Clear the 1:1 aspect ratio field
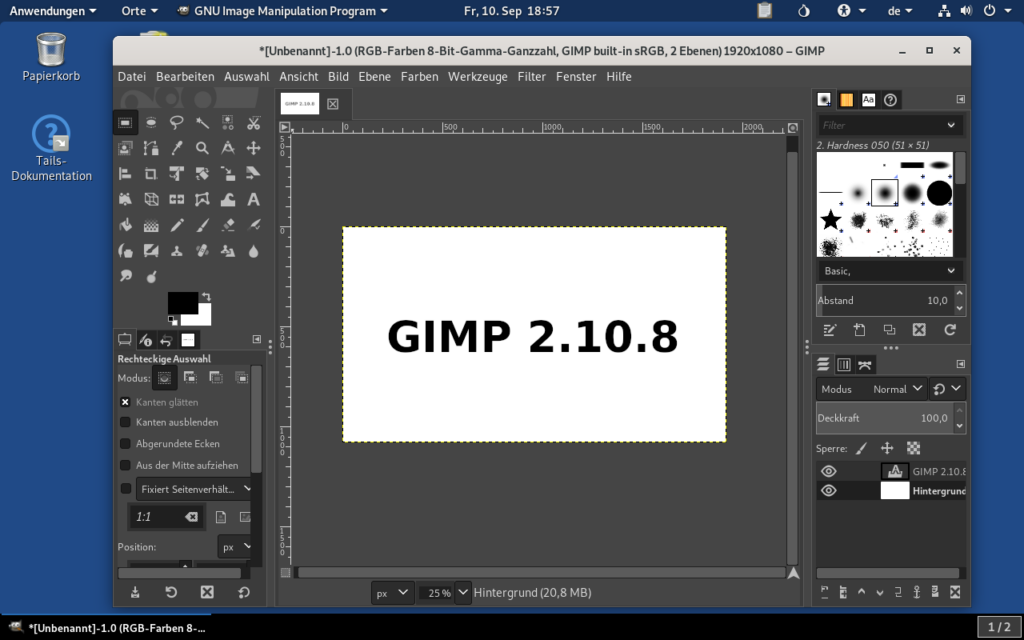This screenshot has width=1024, height=640. pyautogui.click(x=191, y=517)
